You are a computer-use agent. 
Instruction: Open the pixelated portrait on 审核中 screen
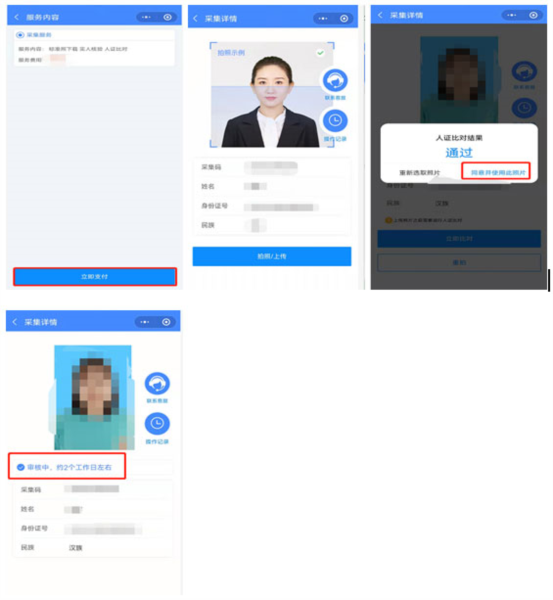pyautogui.click(x=94, y=398)
